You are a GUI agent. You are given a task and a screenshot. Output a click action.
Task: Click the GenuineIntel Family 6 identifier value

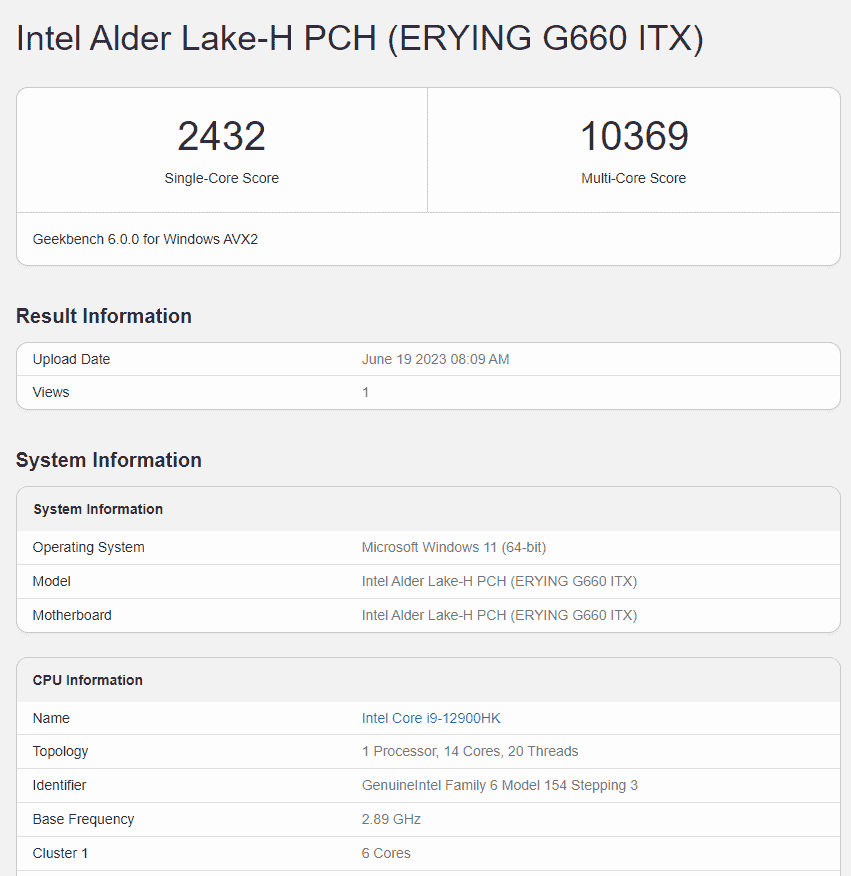click(x=499, y=785)
